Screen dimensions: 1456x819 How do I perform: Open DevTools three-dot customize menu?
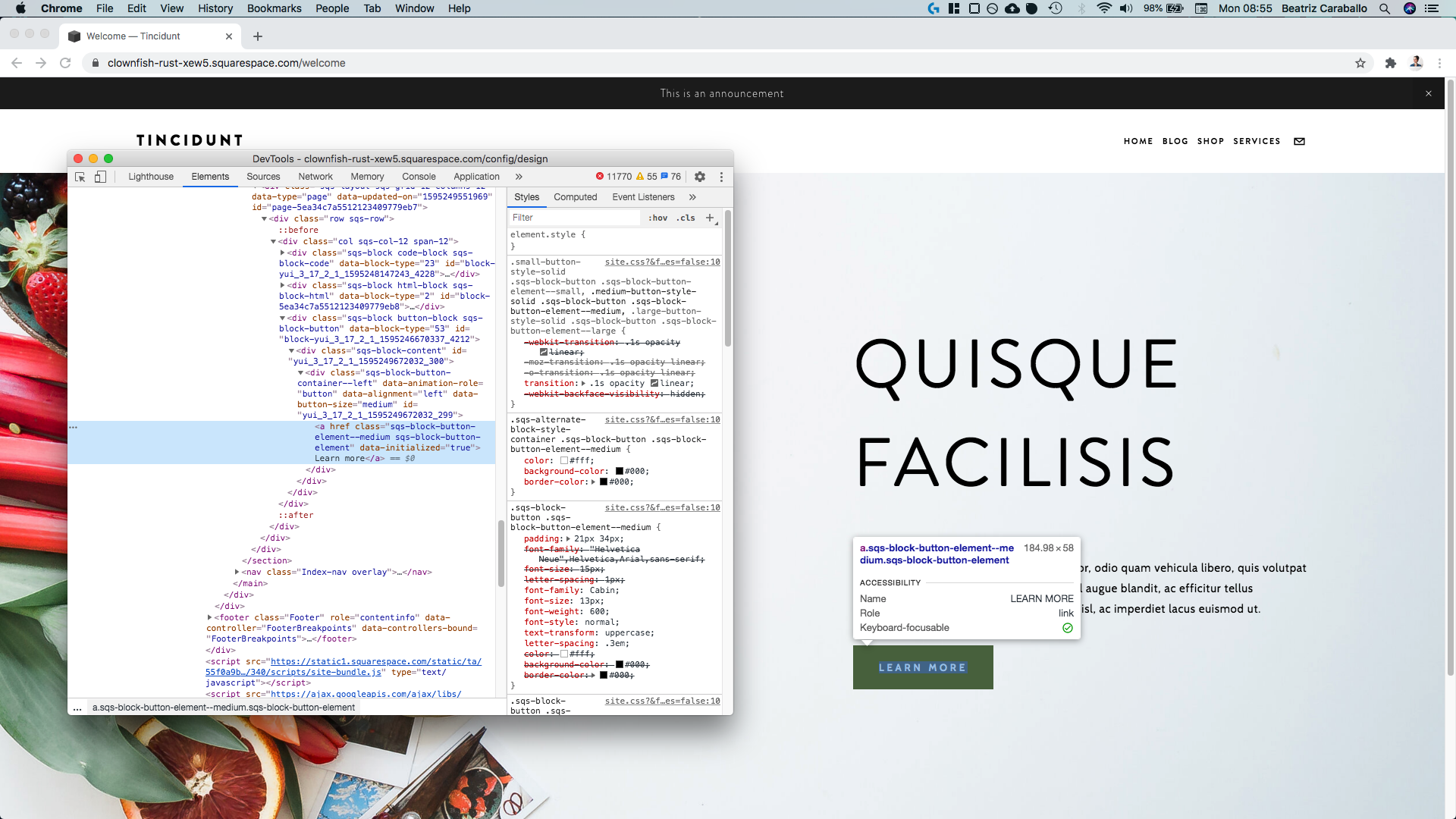721,177
